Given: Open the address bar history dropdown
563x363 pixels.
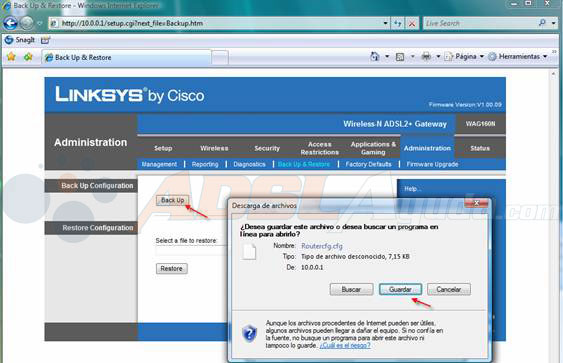Looking at the screenshot, I should 385,23.
